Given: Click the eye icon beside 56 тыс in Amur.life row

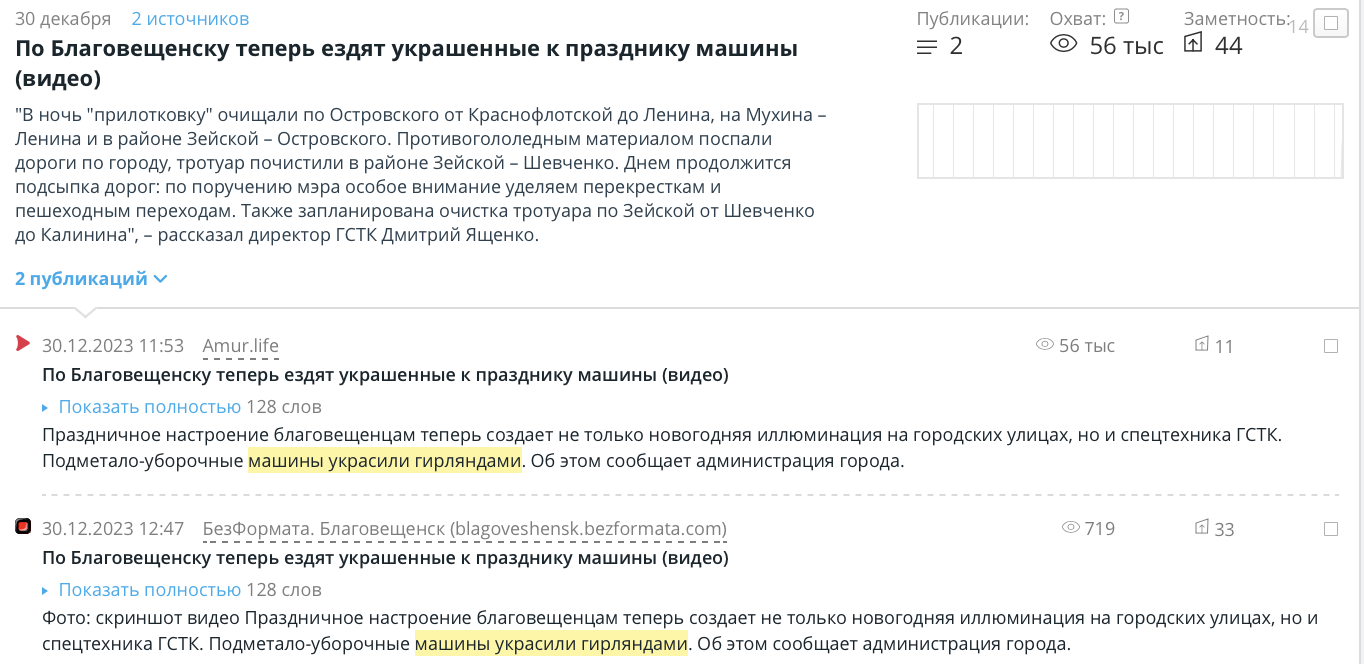Looking at the screenshot, I should tap(1045, 345).
